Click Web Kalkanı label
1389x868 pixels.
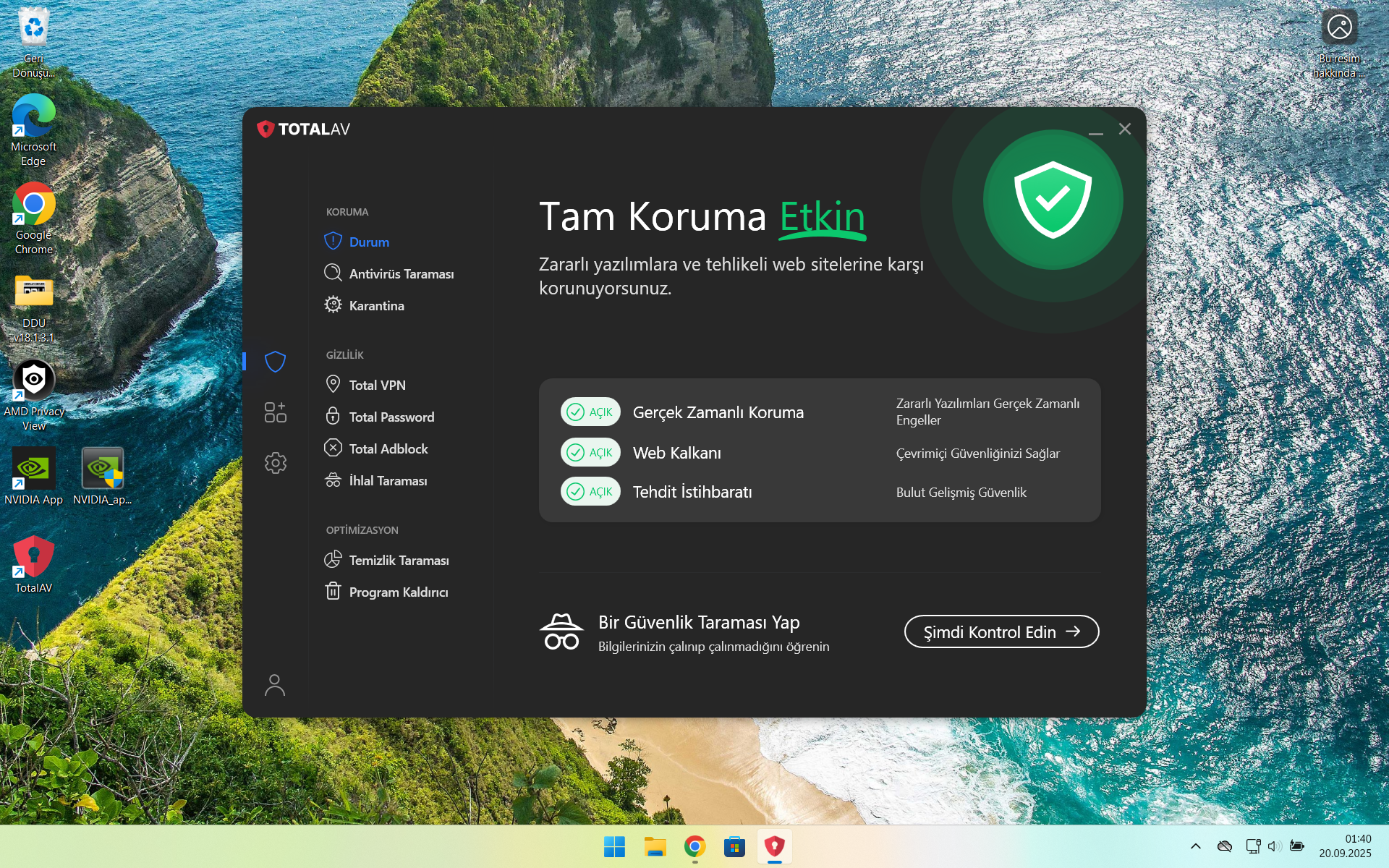click(x=676, y=453)
